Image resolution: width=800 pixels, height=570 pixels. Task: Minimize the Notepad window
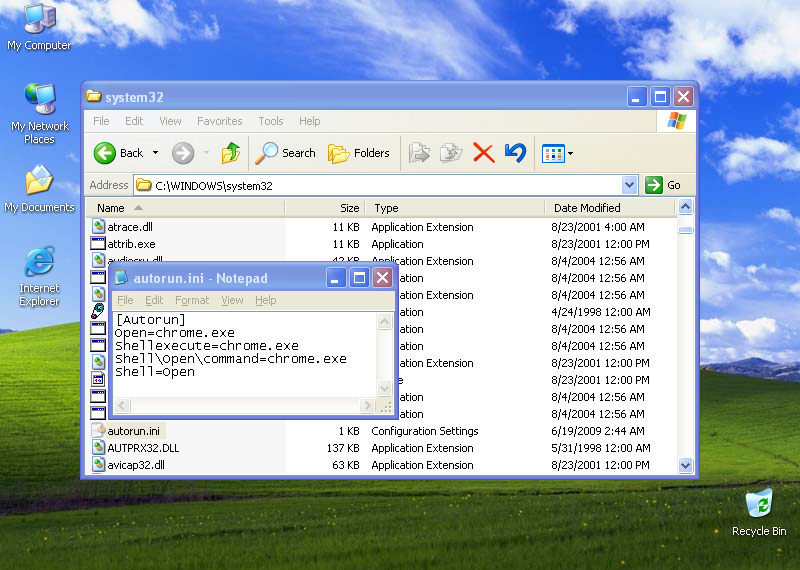[336, 278]
